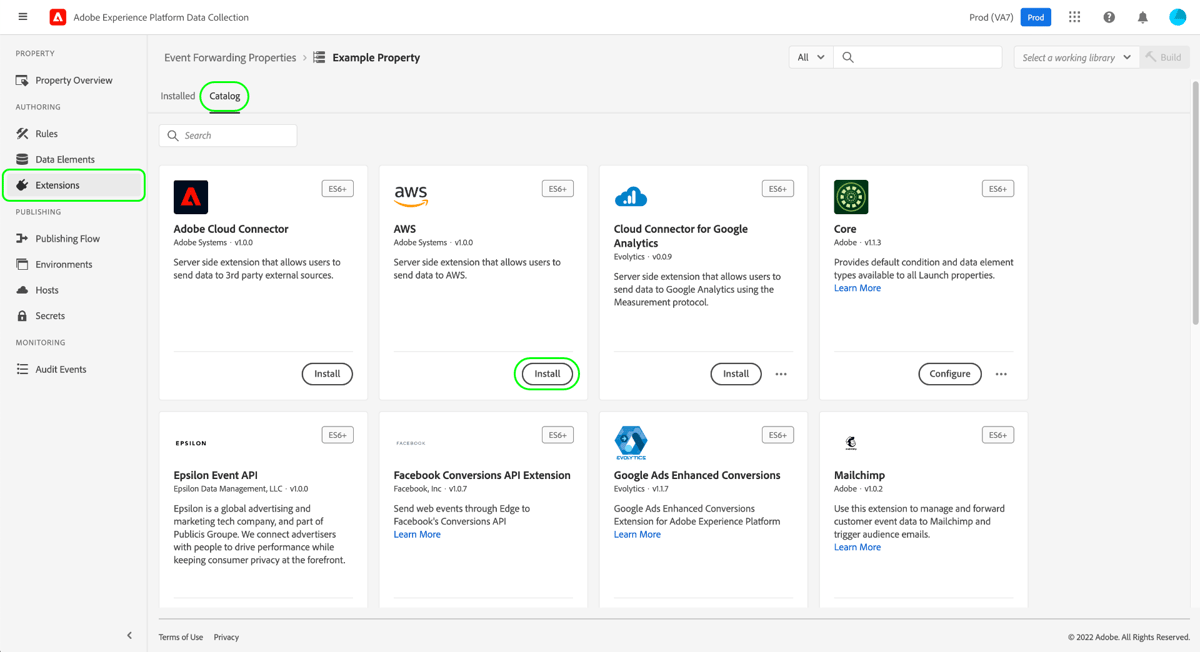Open Audit Events under Monitoring

pos(60,369)
